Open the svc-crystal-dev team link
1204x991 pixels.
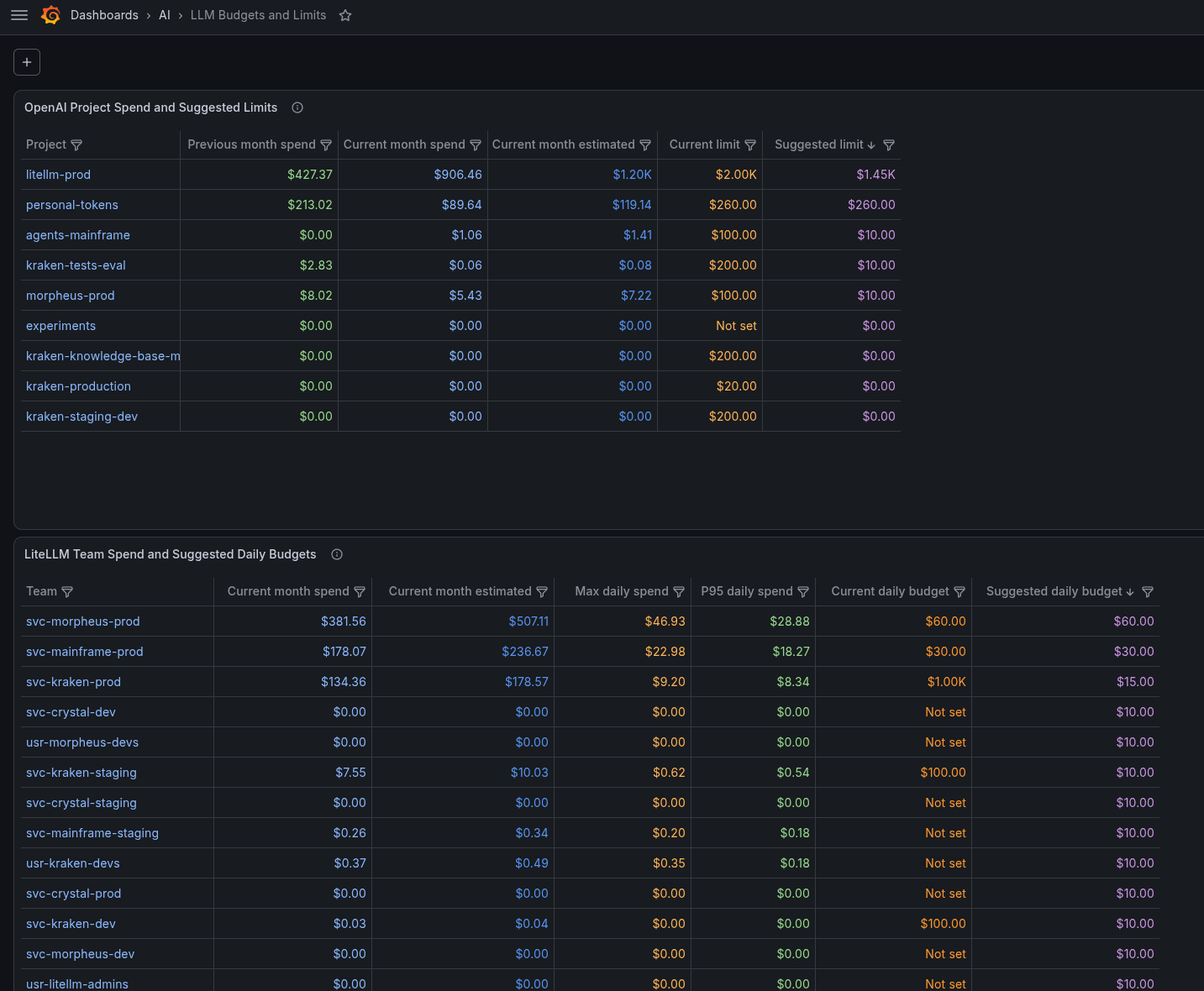pyautogui.click(x=71, y=712)
